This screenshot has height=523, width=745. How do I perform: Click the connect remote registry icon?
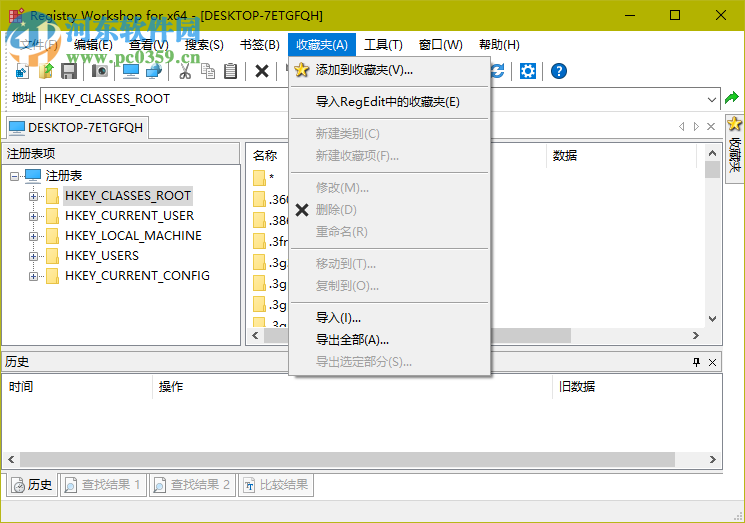pos(154,71)
